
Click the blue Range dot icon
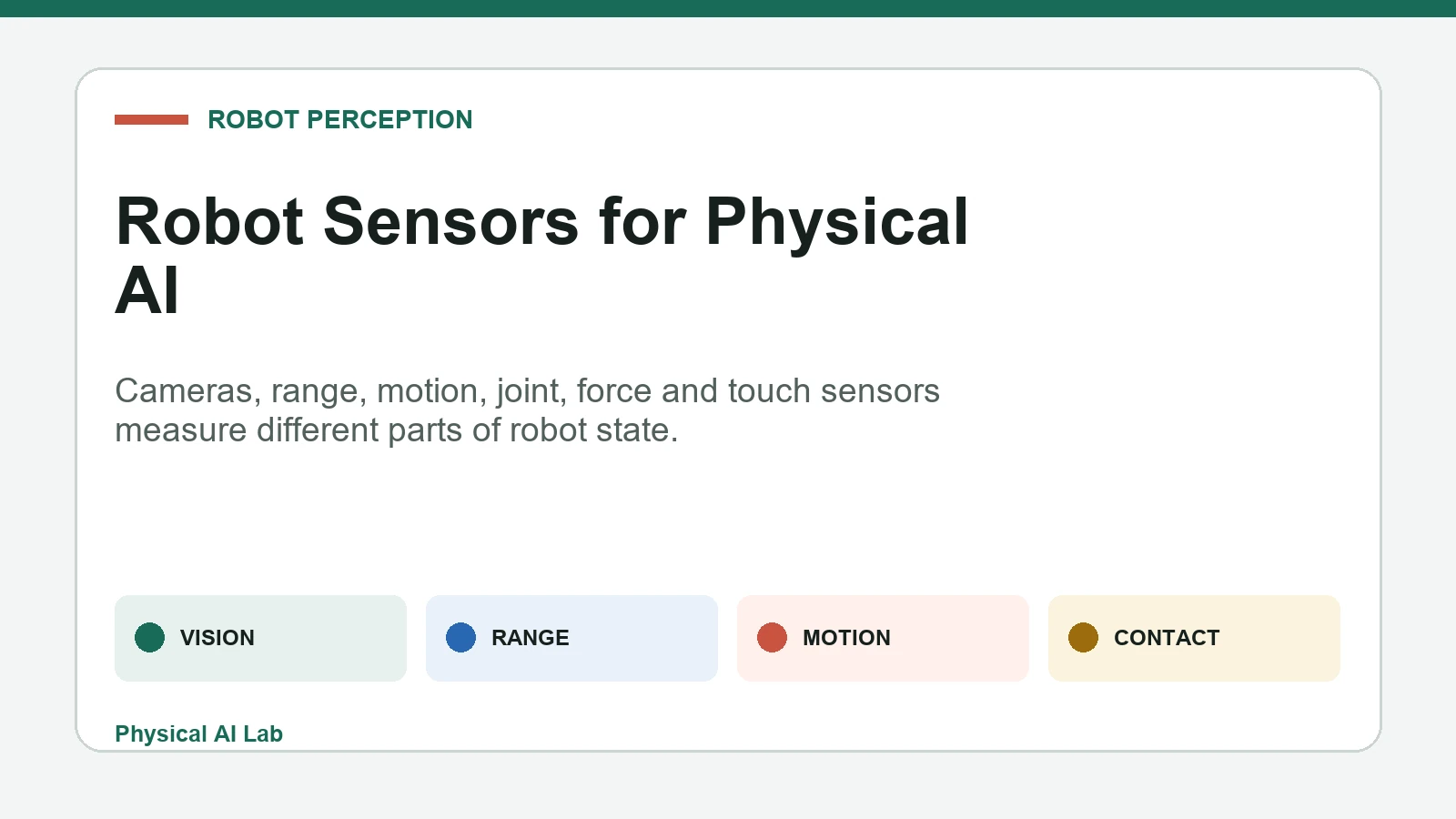pos(460,638)
